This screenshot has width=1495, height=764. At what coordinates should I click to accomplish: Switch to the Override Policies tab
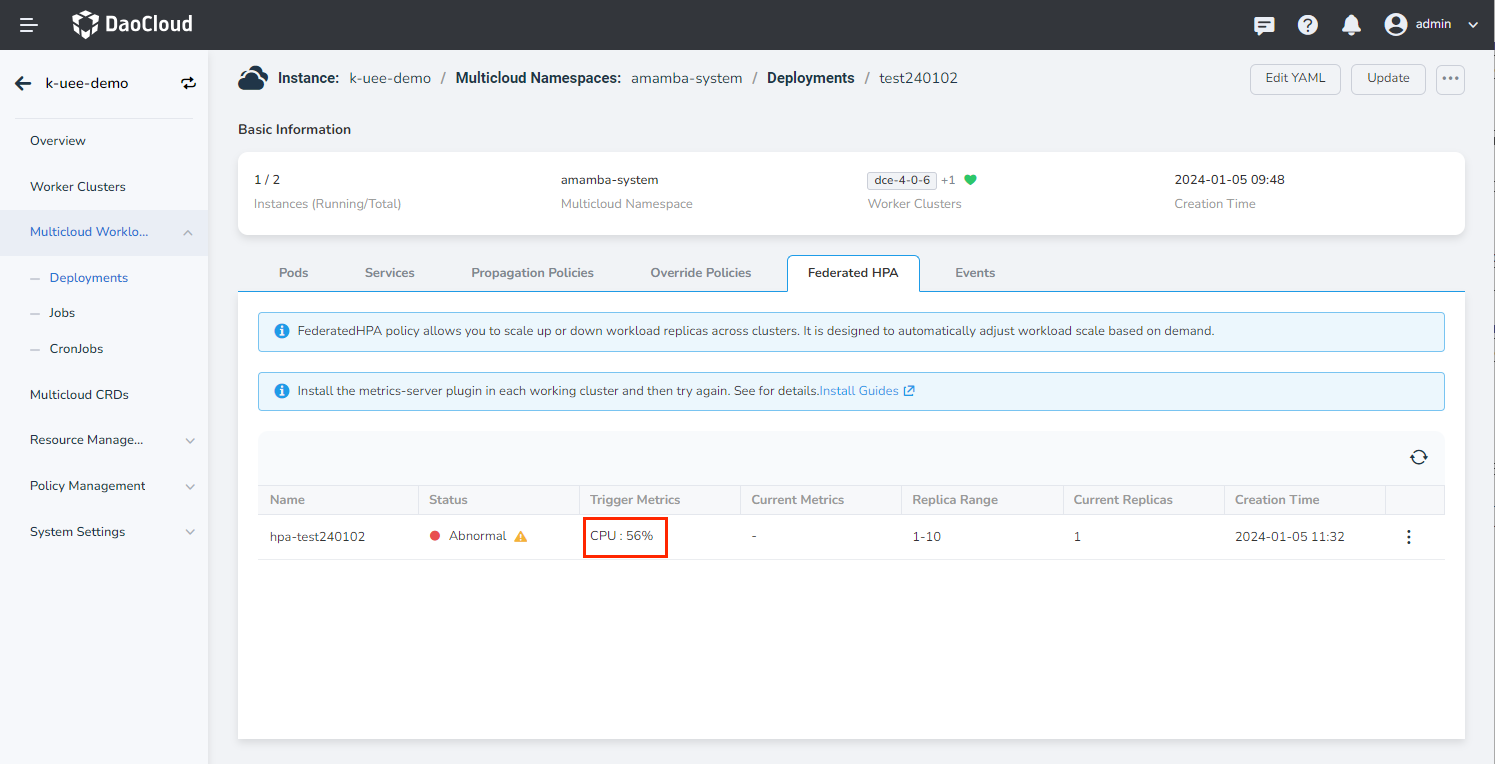click(700, 272)
